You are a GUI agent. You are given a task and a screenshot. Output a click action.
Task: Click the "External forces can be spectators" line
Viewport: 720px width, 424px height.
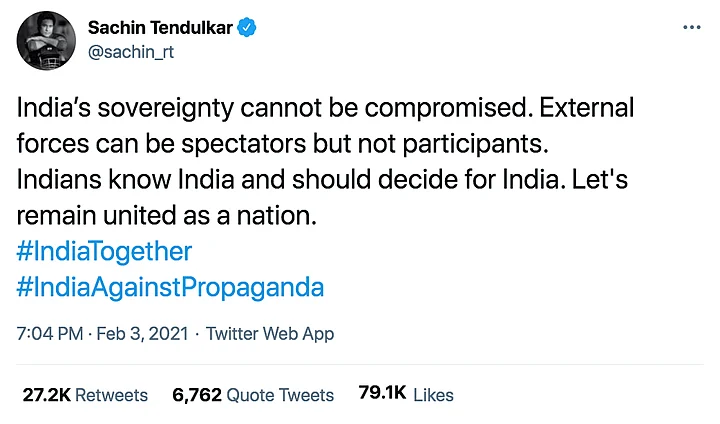tap(284, 142)
